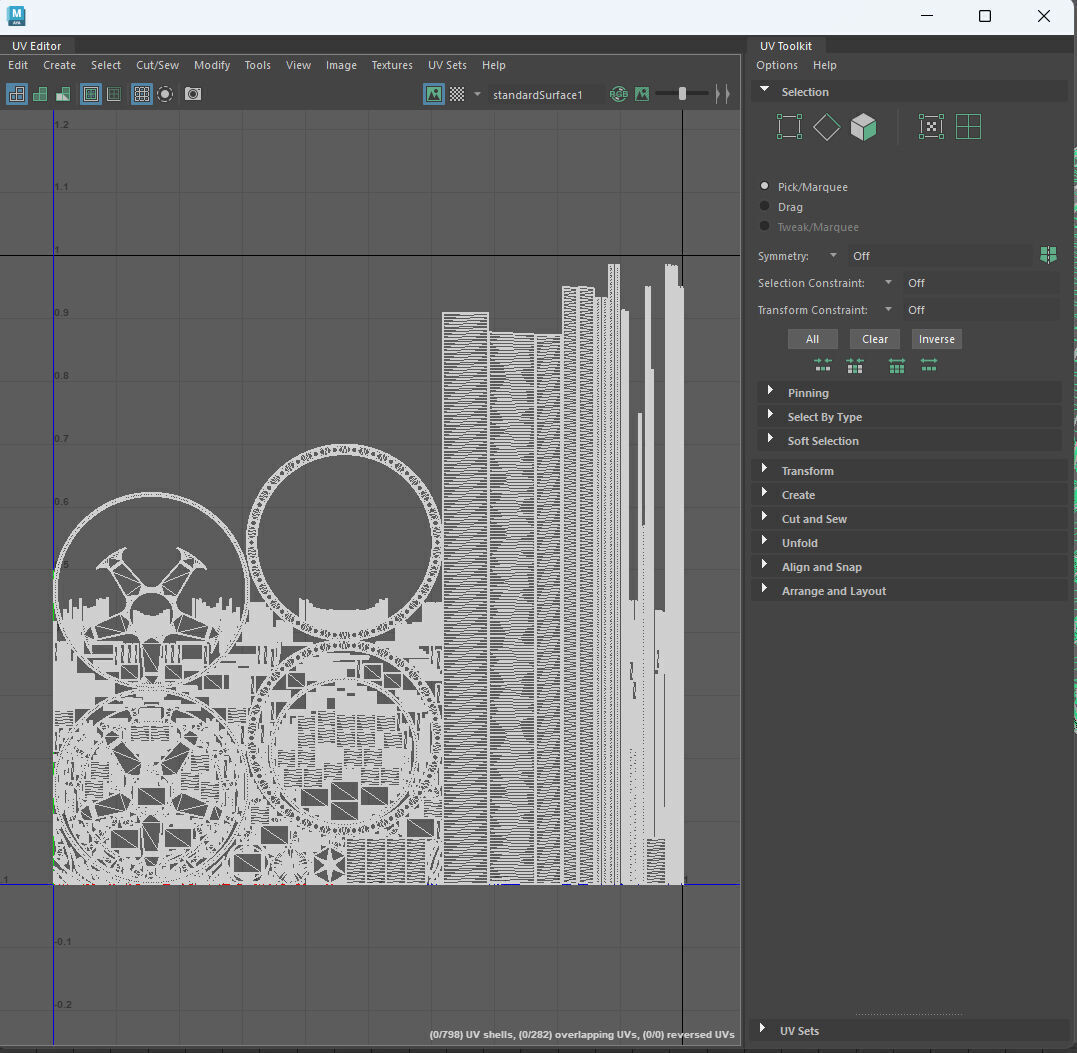Open the Cut/Sew menu
Image resolution: width=1077 pixels, height=1053 pixels.
[x=157, y=65]
